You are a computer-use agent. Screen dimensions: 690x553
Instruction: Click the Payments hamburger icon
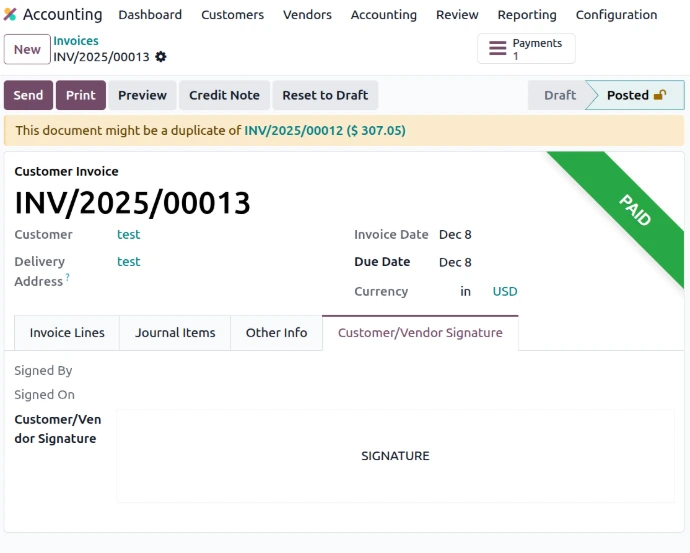497,49
